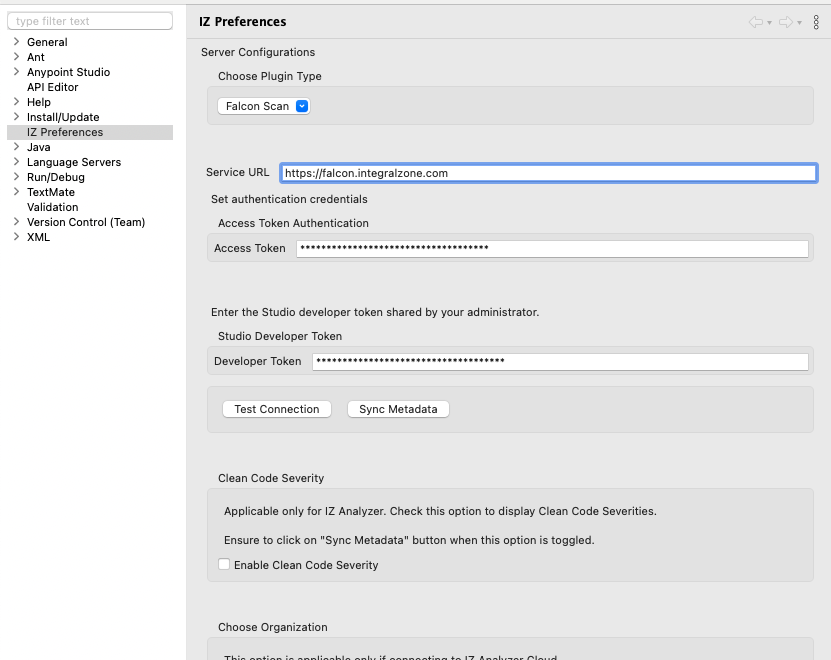This screenshot has width=831, height=660.
Task: Expand the General preferences node
Action: coord(16,41)
